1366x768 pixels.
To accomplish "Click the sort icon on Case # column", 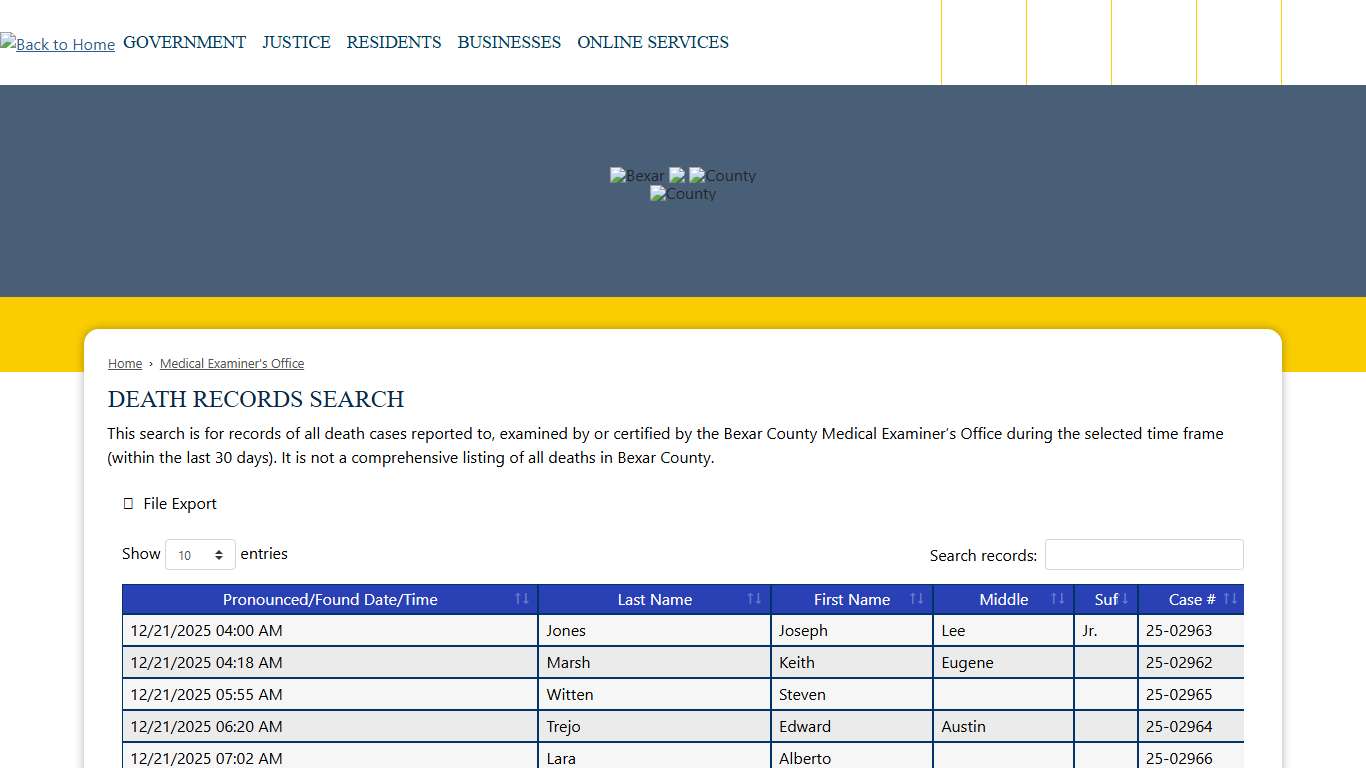I will tap(1231, 598).
